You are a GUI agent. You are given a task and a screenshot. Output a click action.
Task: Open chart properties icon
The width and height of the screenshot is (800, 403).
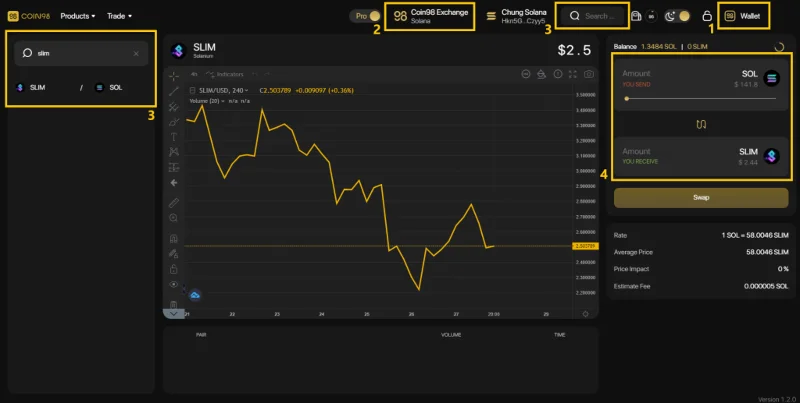point(541,74)
